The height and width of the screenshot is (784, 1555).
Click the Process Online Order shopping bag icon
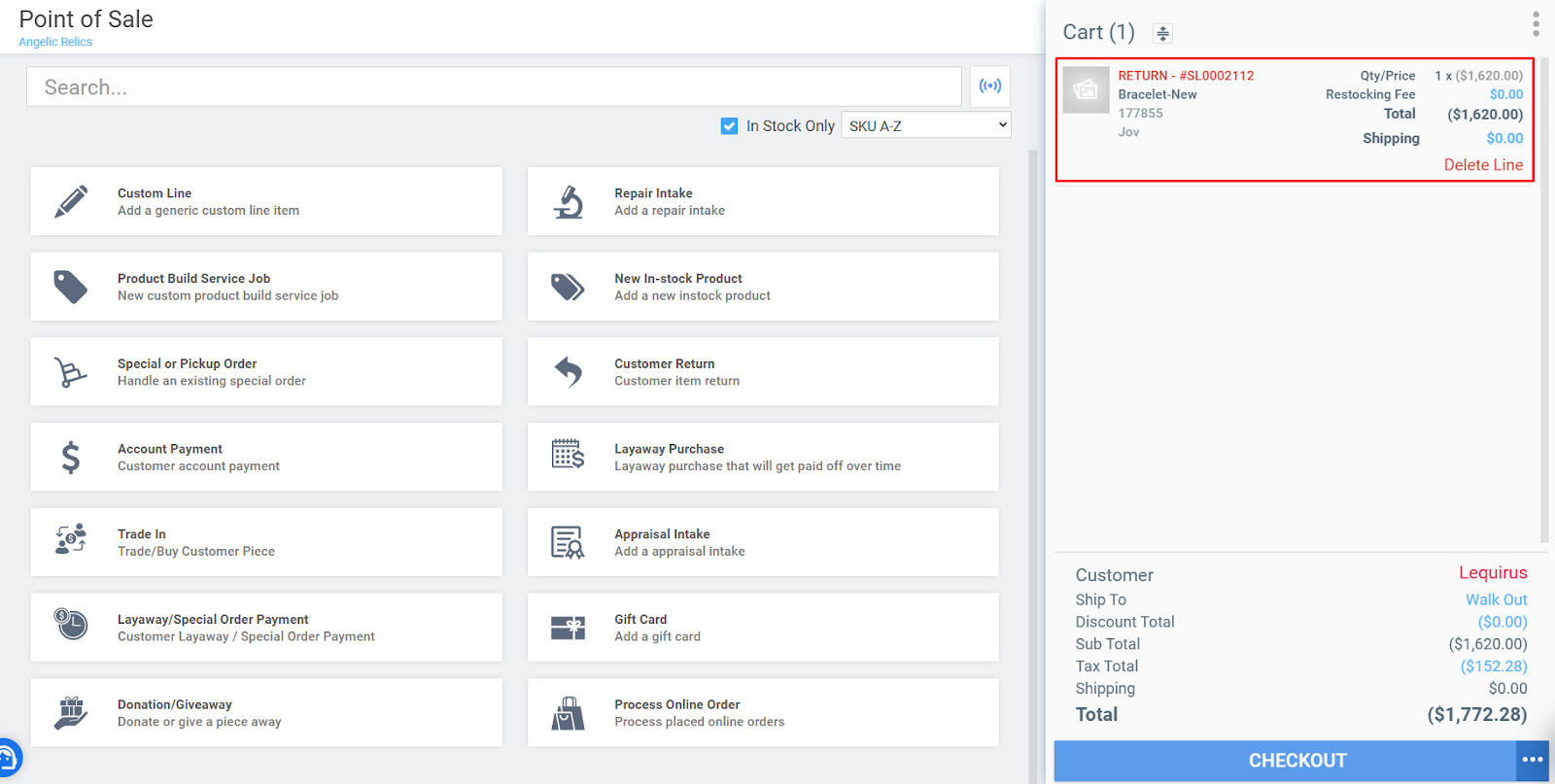click(x=569, y=713)
